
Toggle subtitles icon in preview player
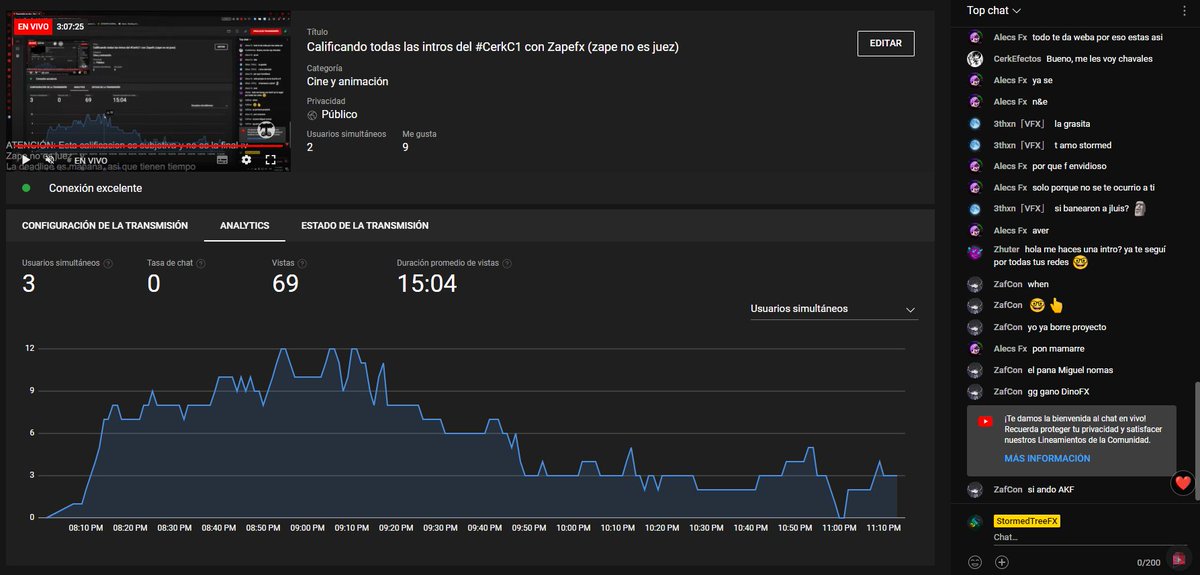(222, 159)
